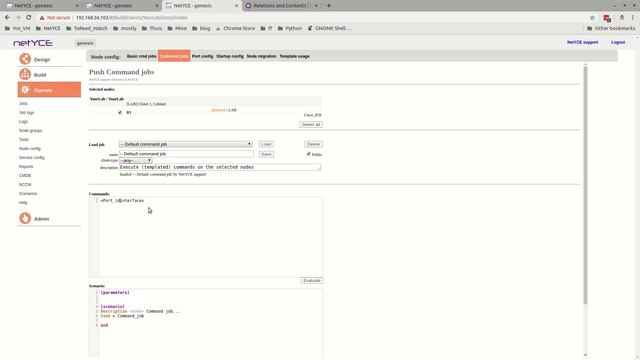Open NCCM in the sidebar
640x360 pixels.
(x=25, y=184)
